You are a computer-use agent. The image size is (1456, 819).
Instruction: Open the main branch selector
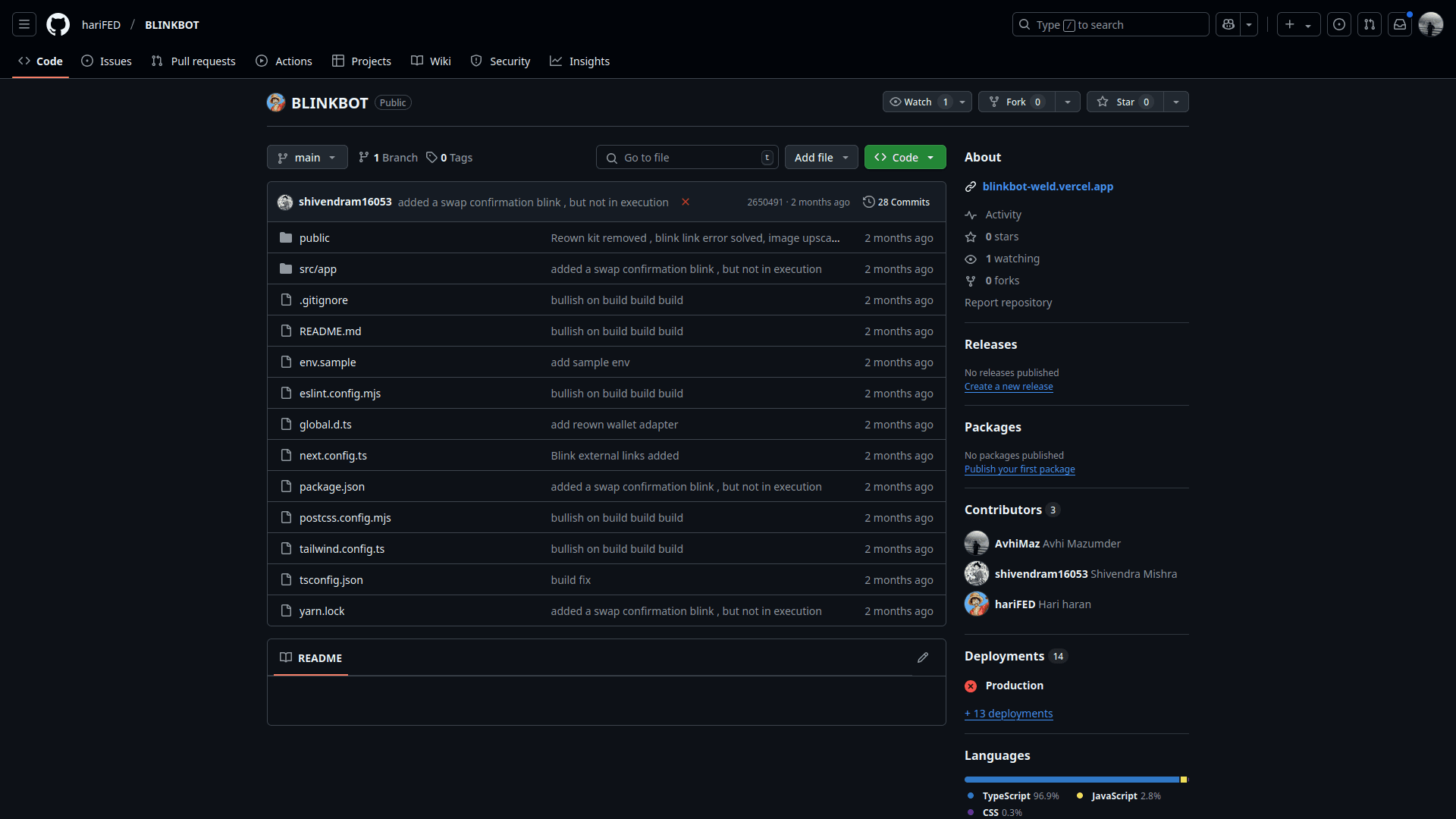click(x=307, y=157)
